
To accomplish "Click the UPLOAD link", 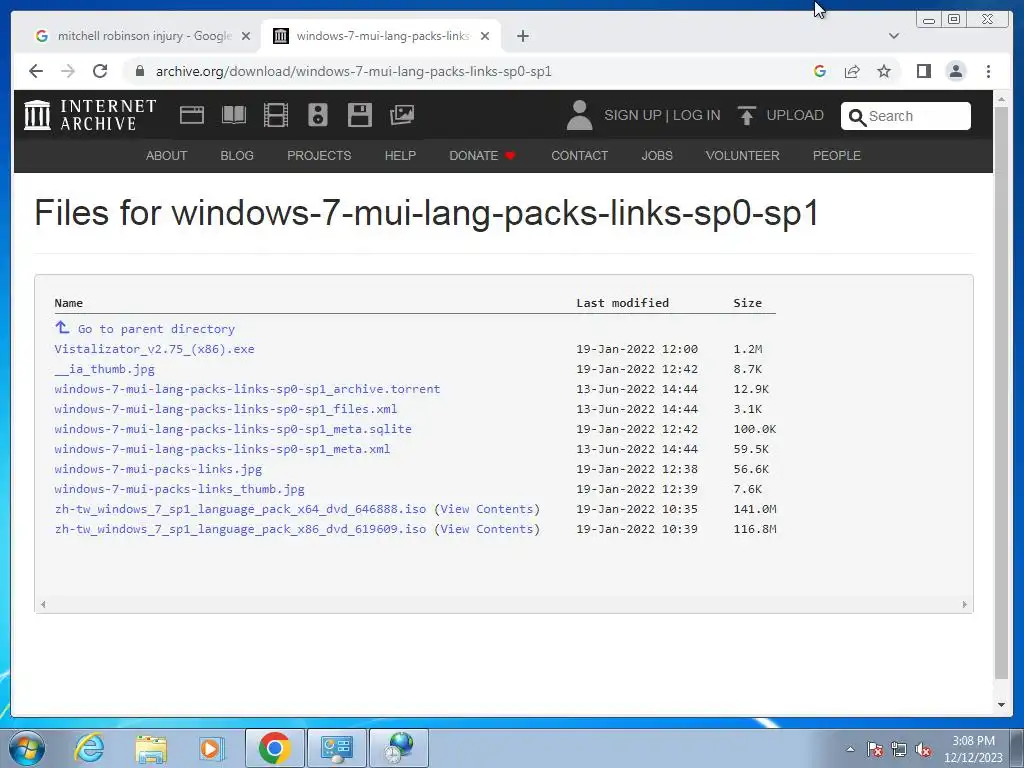I will point(795,115).
